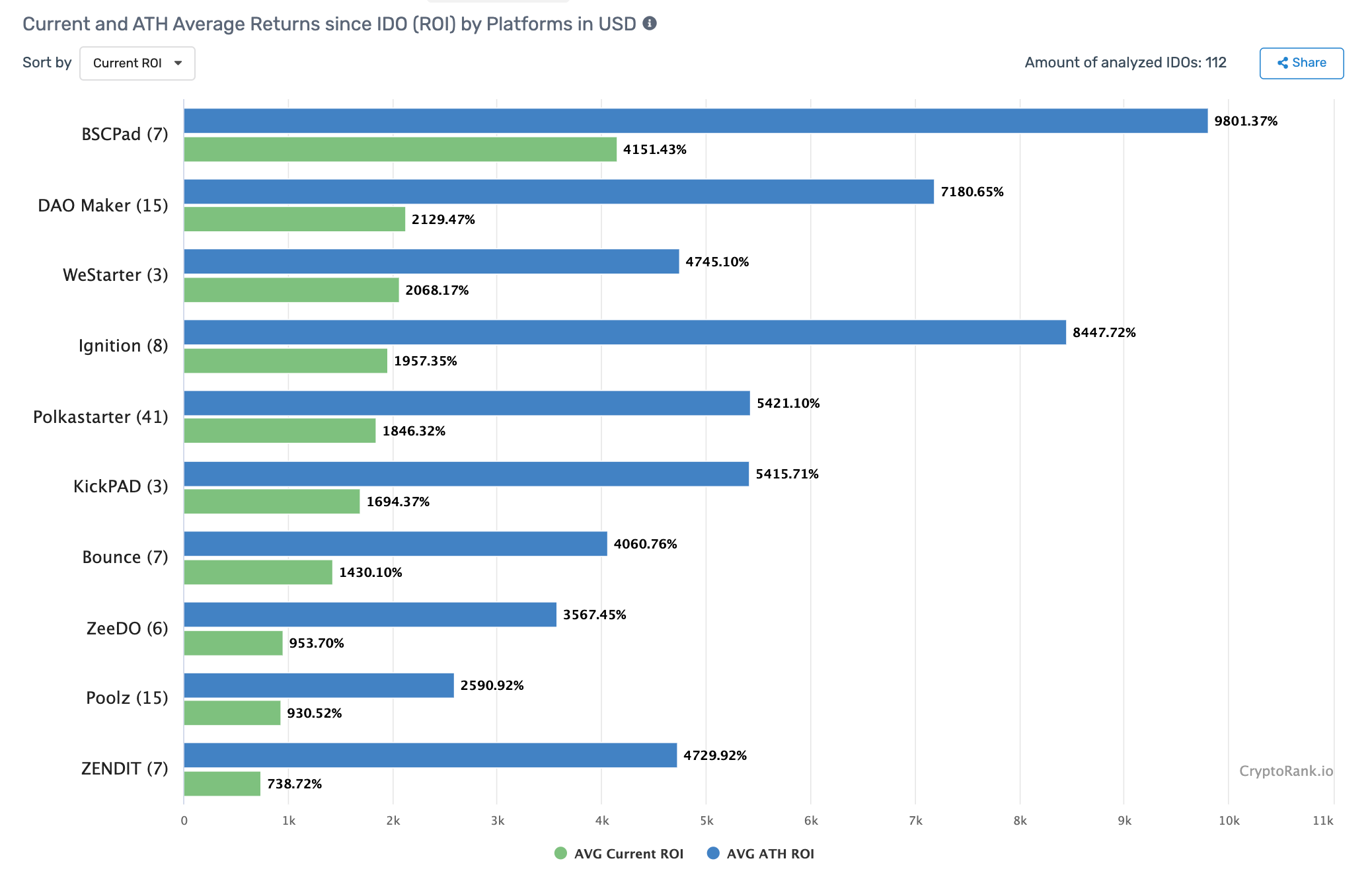Click the 10k x-axis tick label

(1229, 821)
